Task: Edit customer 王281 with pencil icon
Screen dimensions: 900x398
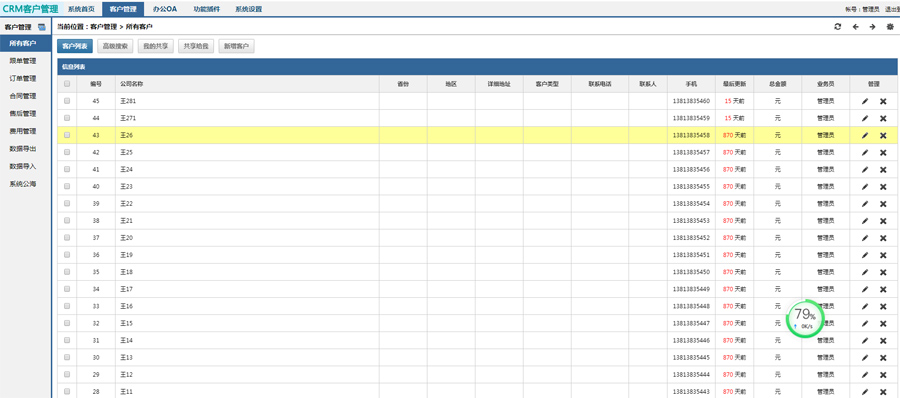Action: point(865,101)
